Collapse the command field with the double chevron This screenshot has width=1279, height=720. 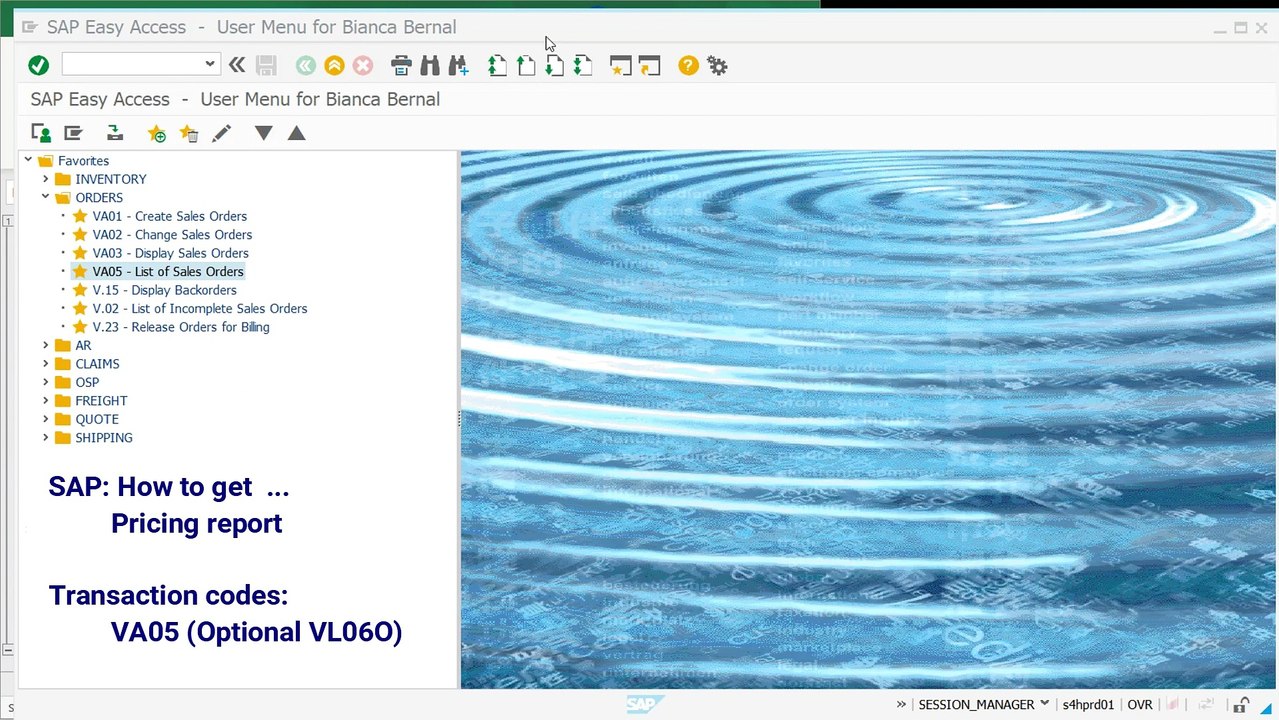237,65
